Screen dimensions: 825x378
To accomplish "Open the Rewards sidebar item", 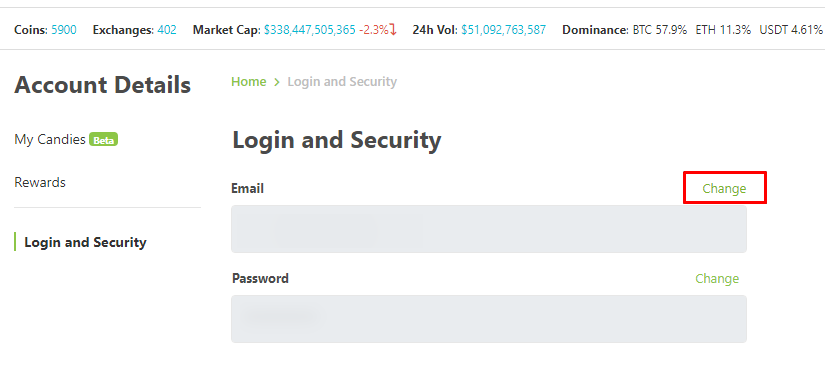I will (40, 183).
